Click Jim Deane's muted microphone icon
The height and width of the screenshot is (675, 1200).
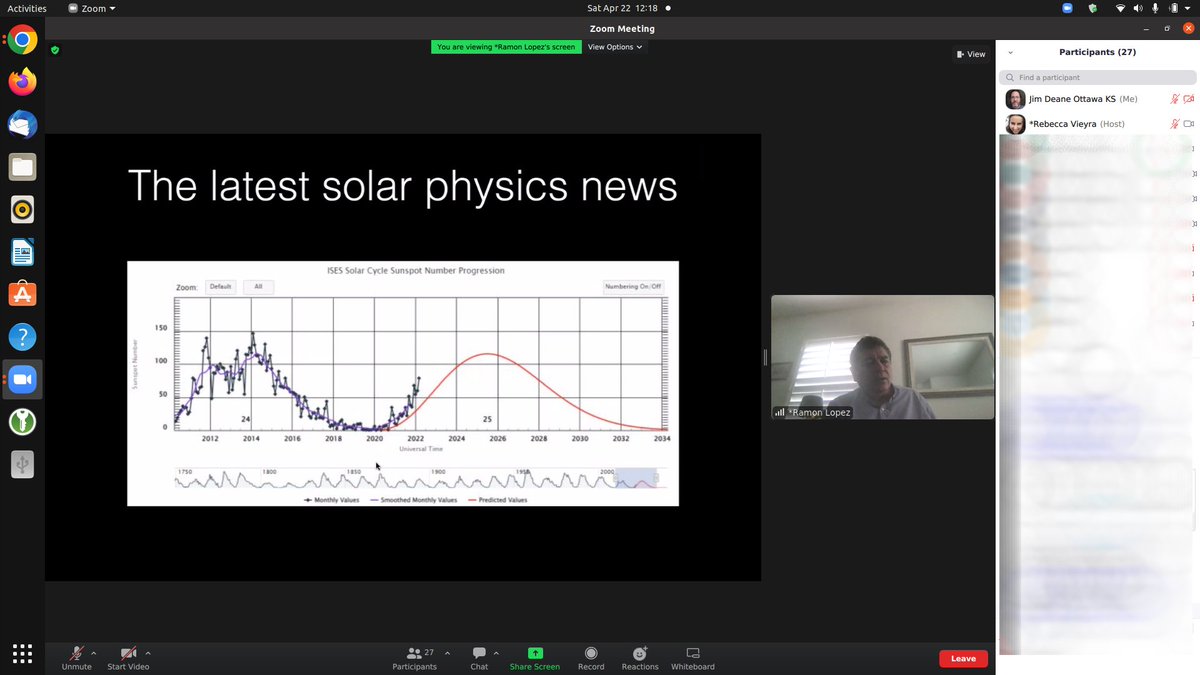[1175, 99]
